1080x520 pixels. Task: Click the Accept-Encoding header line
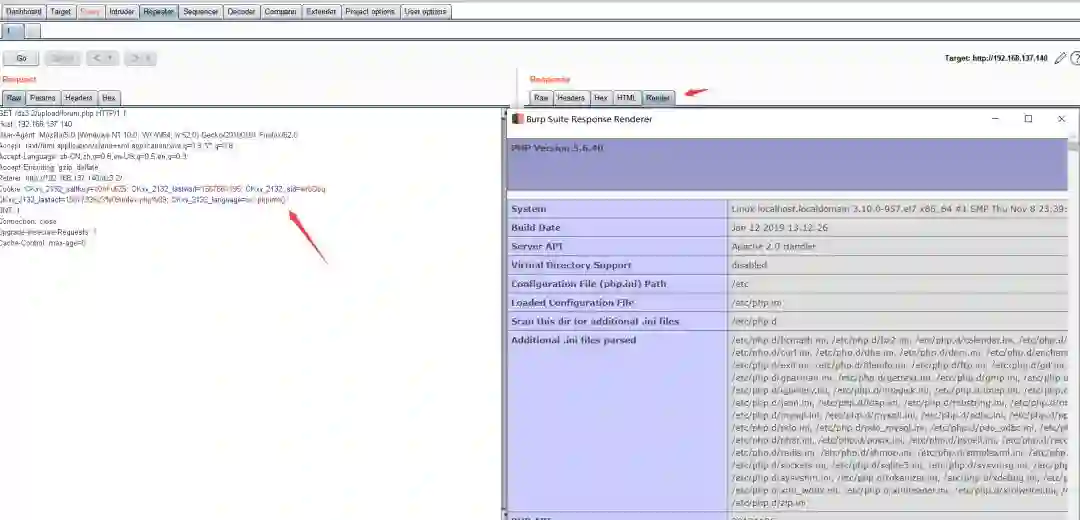coord(49,167)
